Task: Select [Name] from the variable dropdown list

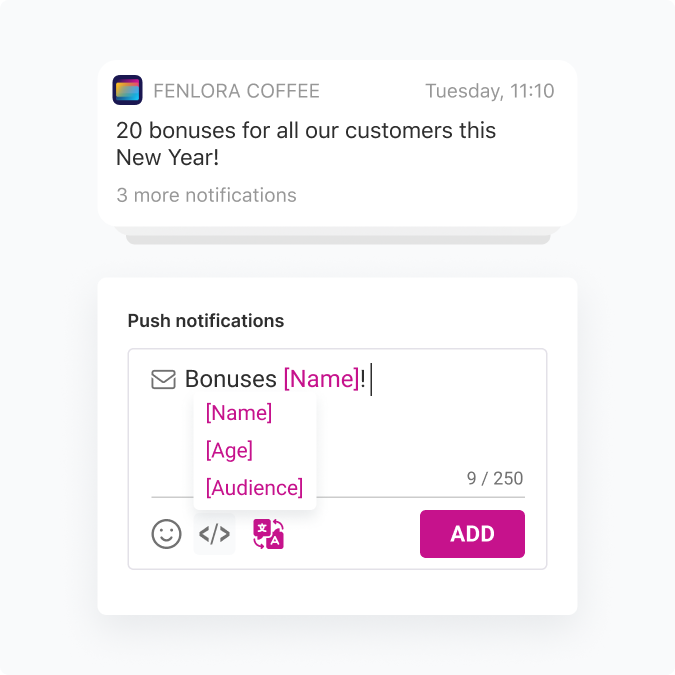Action: [239, 413]
